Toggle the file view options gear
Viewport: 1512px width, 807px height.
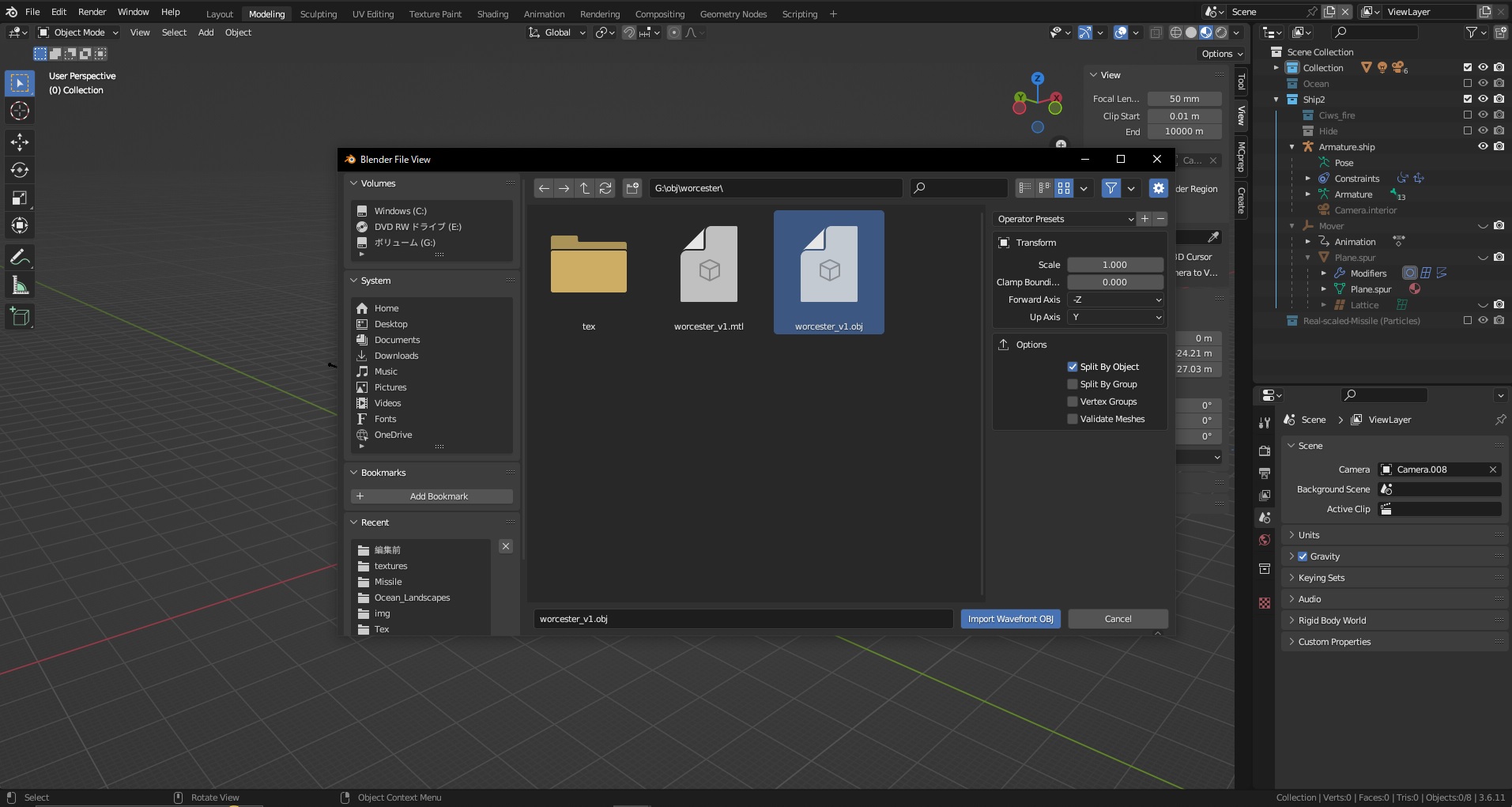(x=1158, y=188)
